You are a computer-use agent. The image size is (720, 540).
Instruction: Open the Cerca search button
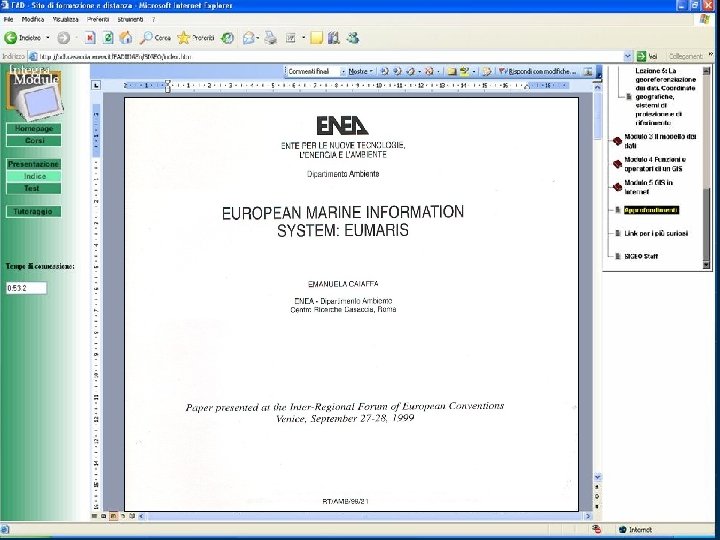click(155, 38)
